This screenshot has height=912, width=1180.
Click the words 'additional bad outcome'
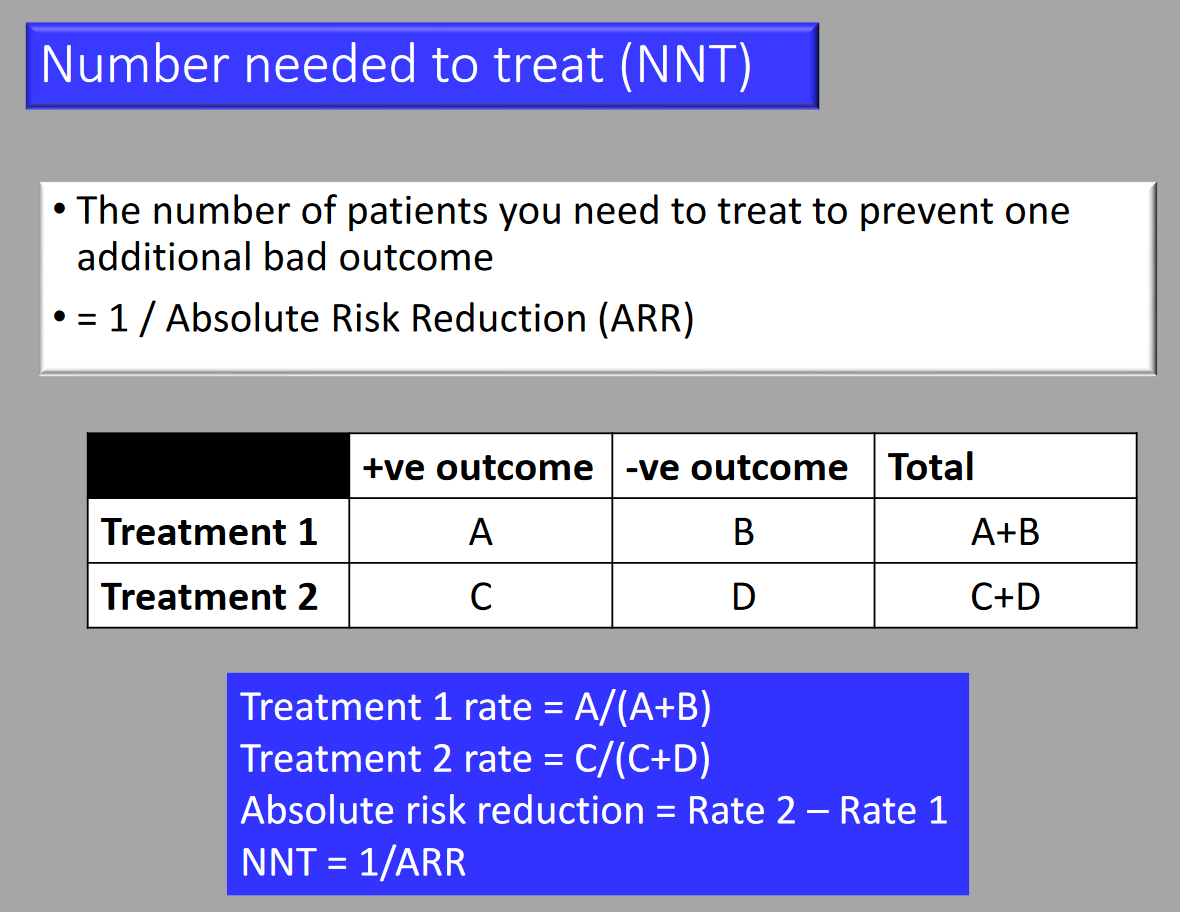285,257
